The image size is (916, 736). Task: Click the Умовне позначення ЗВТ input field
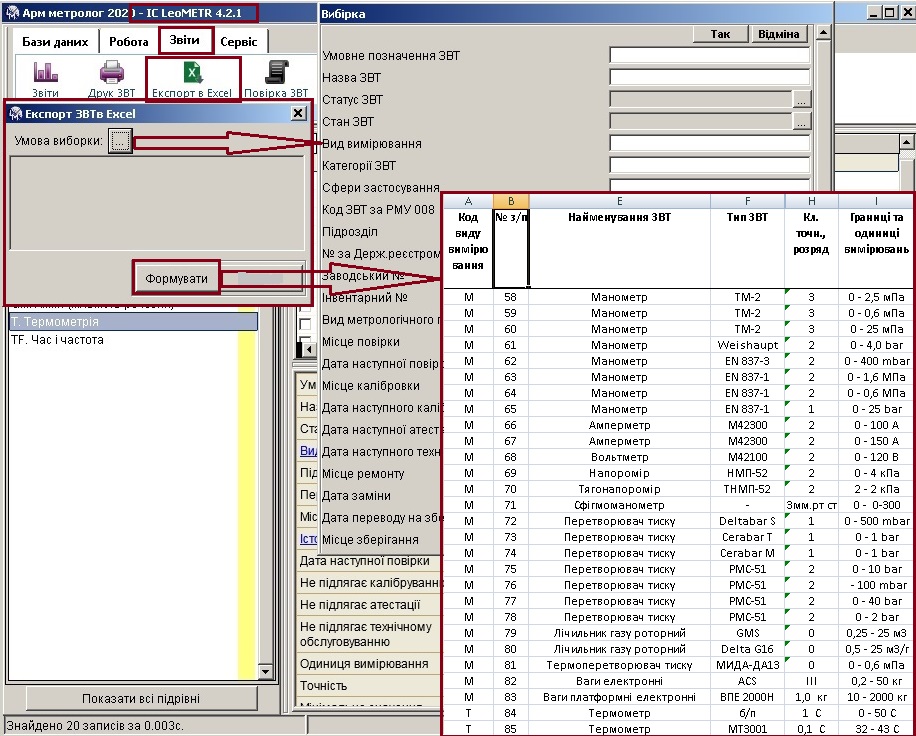coord(709,56)
